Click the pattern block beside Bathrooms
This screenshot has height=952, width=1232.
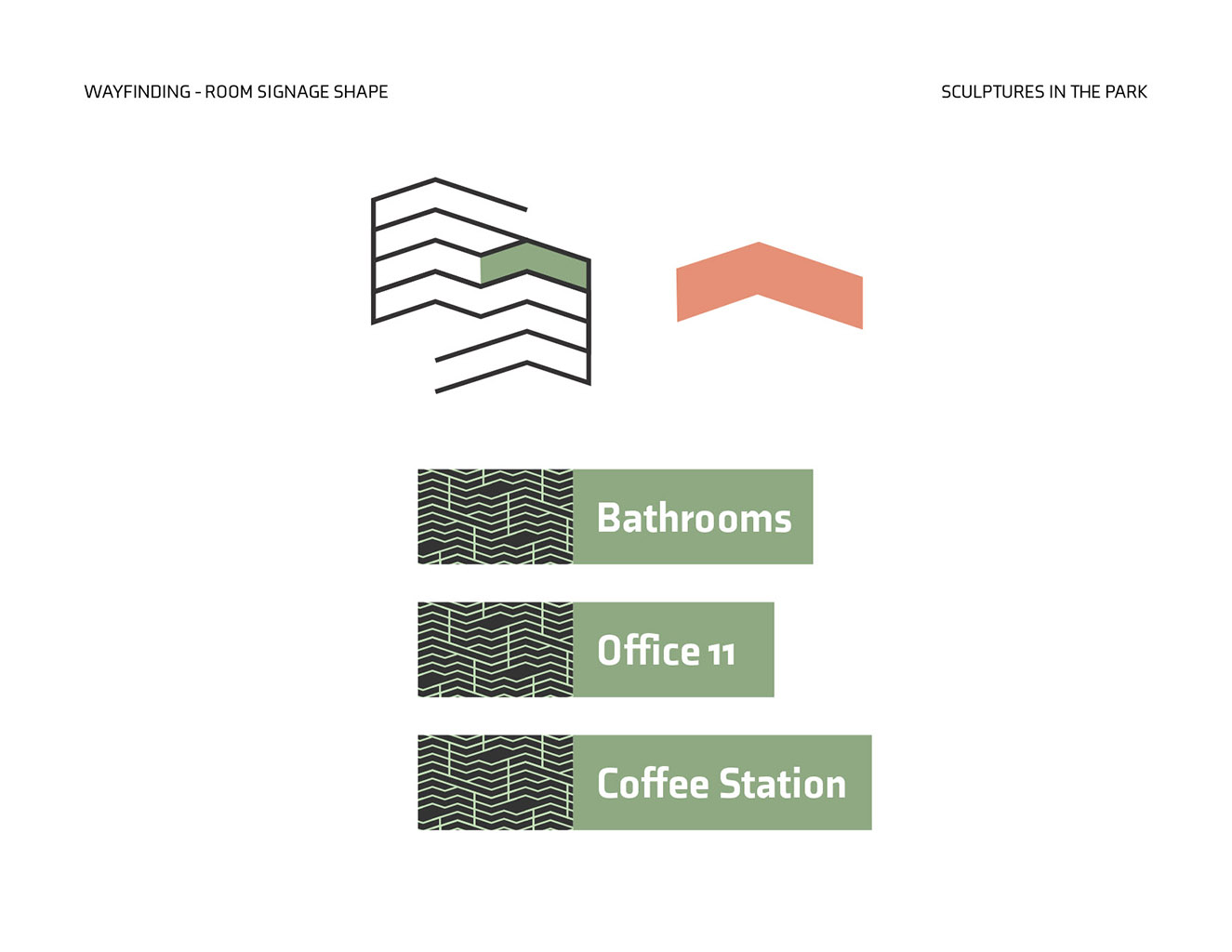(x=496, y=517)
